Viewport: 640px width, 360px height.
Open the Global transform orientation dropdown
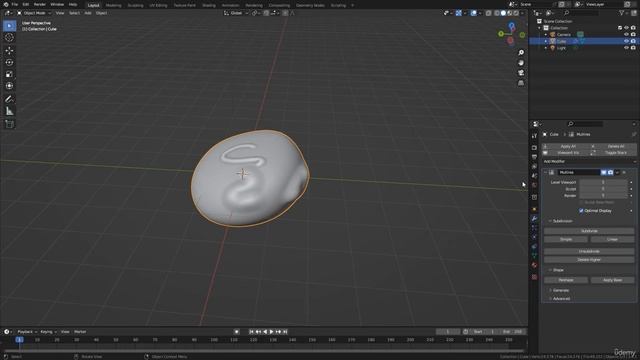(236, 13)
